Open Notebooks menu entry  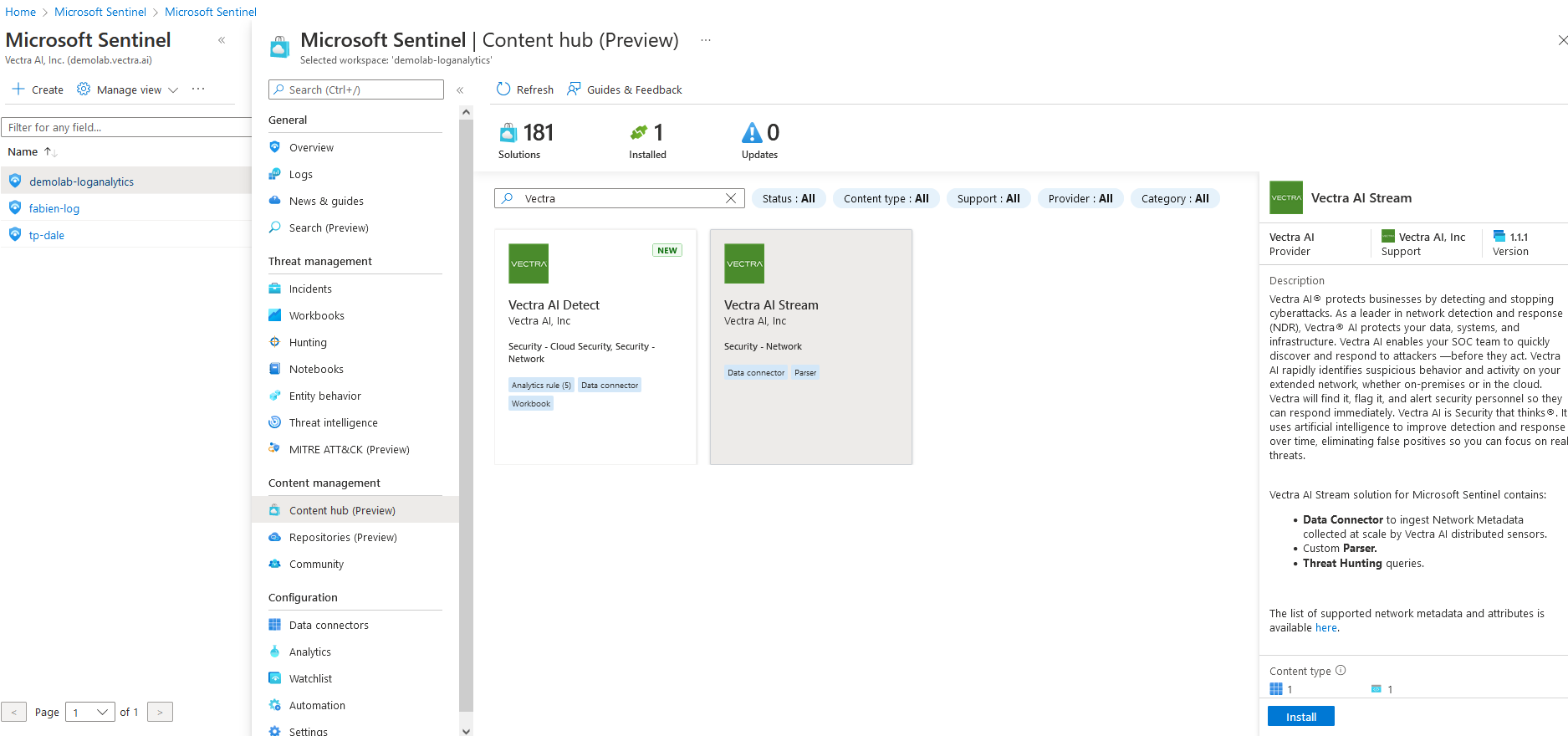(x=316, y=369)
